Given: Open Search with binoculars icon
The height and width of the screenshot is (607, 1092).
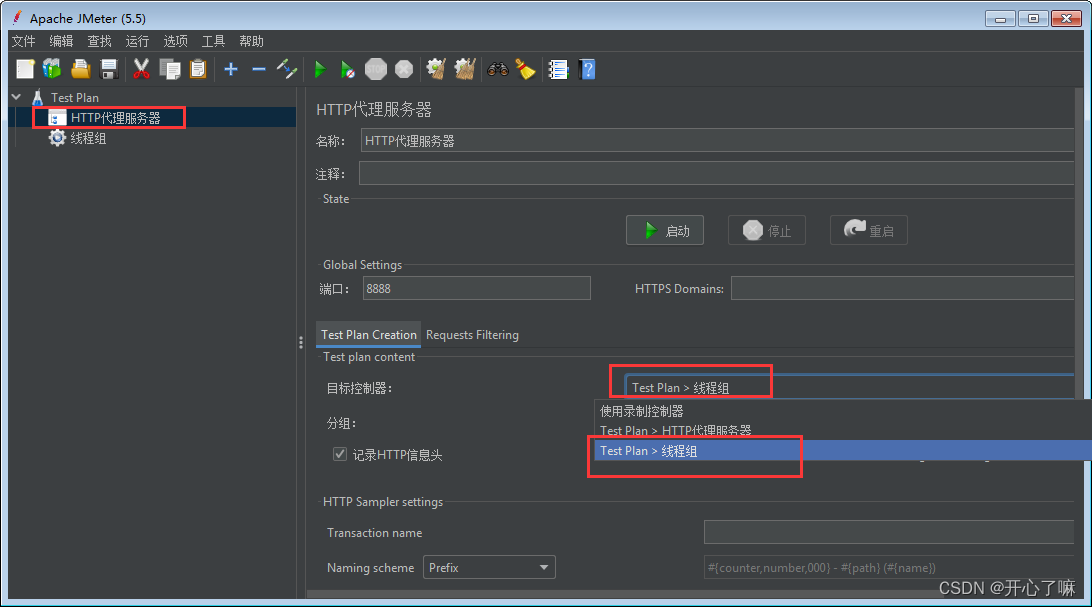Looking at the screenshot, I should pyautogui.click(x=498, y=69).
